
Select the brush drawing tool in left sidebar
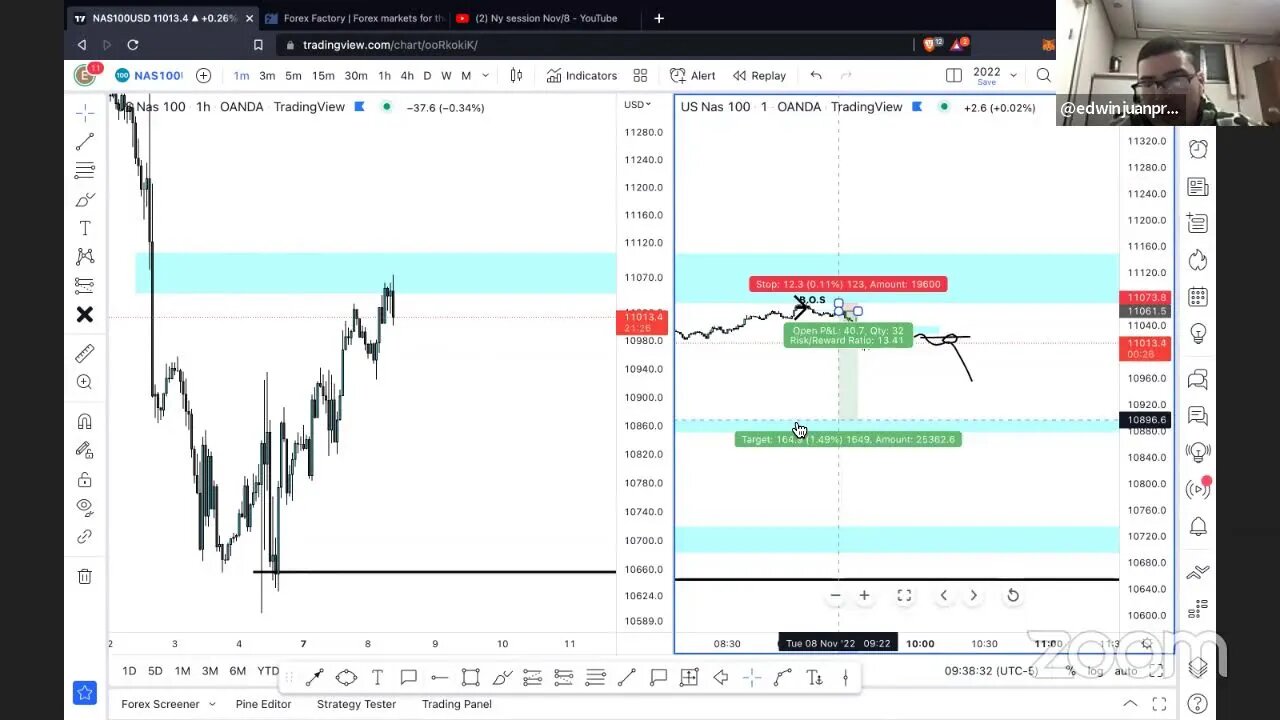(x=85, y=200)
